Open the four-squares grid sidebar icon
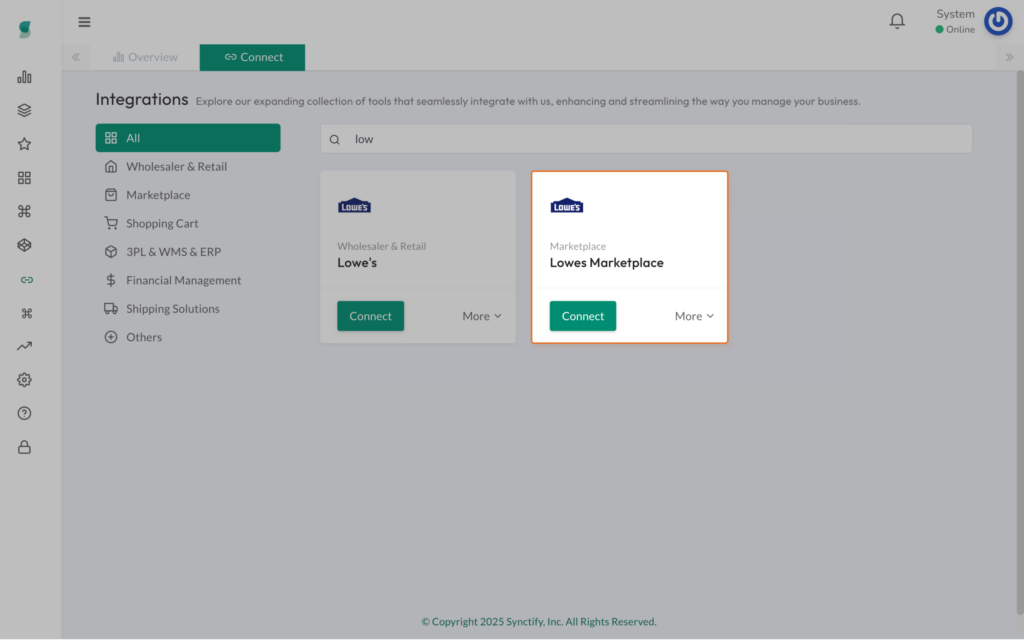The image size is (1024, 640). pyautogui.click(x=24, y=178)
